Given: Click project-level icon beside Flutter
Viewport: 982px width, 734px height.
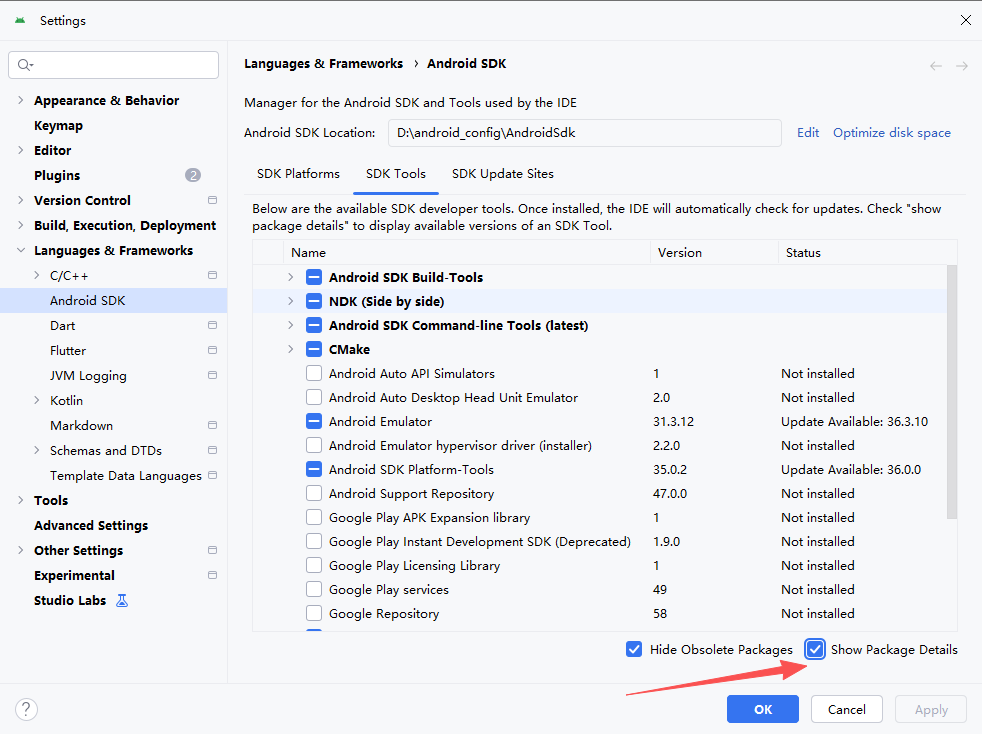Looking at the screenshot, I should pos(212,351).
